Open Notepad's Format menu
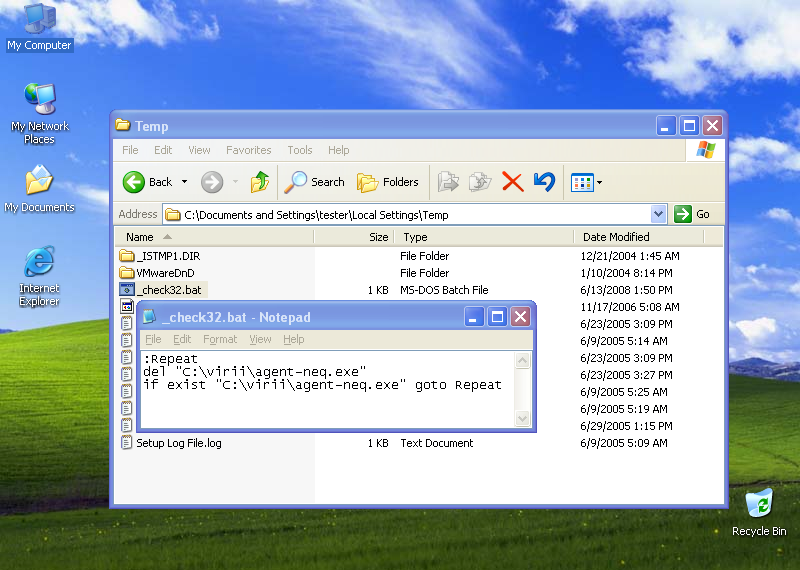This screenshot has height=570, width=800. (220, 339)
